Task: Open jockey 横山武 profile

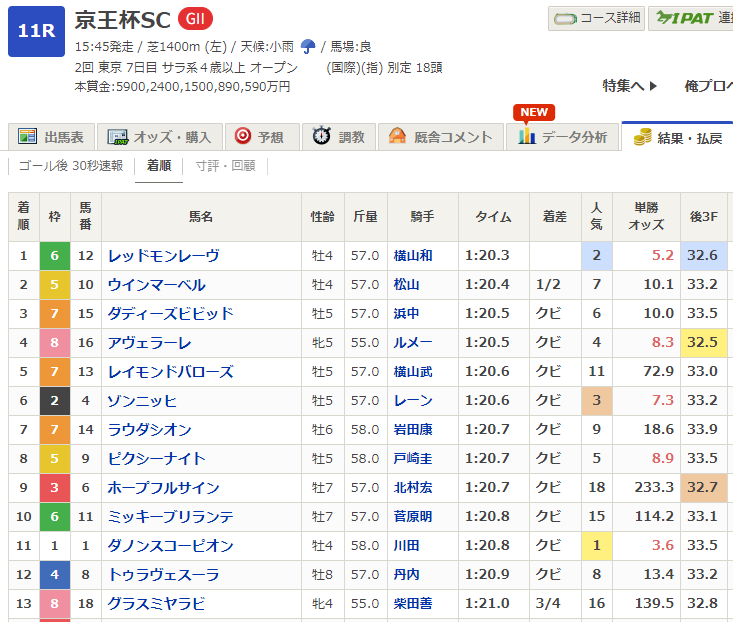Action: click(x=413, y=372)
